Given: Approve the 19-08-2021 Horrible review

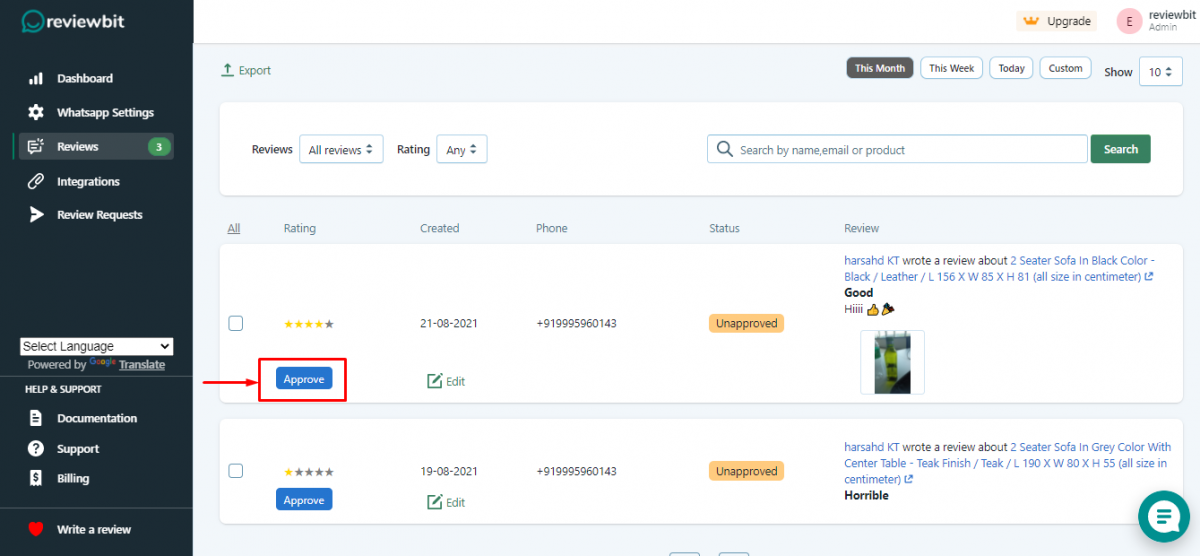Looking at the screenshot, I should (x=304, y=500).
